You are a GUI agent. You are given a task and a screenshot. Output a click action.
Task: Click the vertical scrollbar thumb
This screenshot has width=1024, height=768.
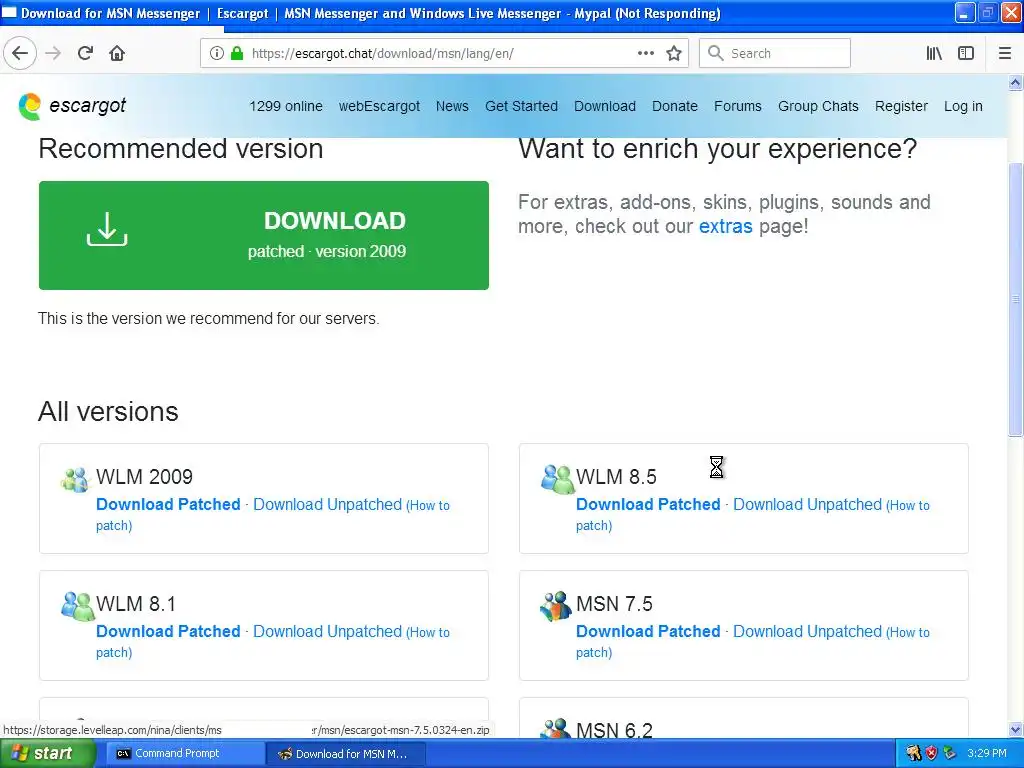pos(1015,299)
